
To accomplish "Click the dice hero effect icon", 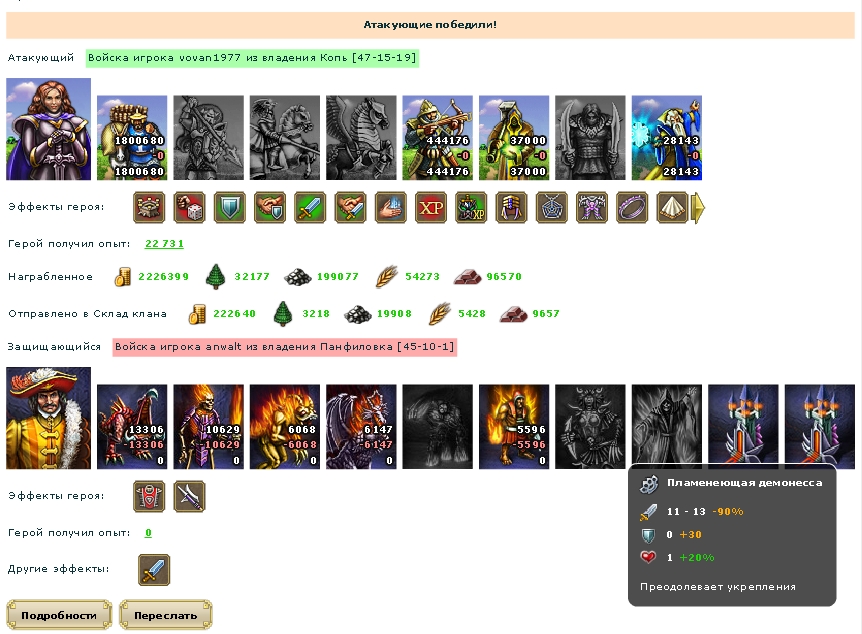I will click(x=190, y=207).
